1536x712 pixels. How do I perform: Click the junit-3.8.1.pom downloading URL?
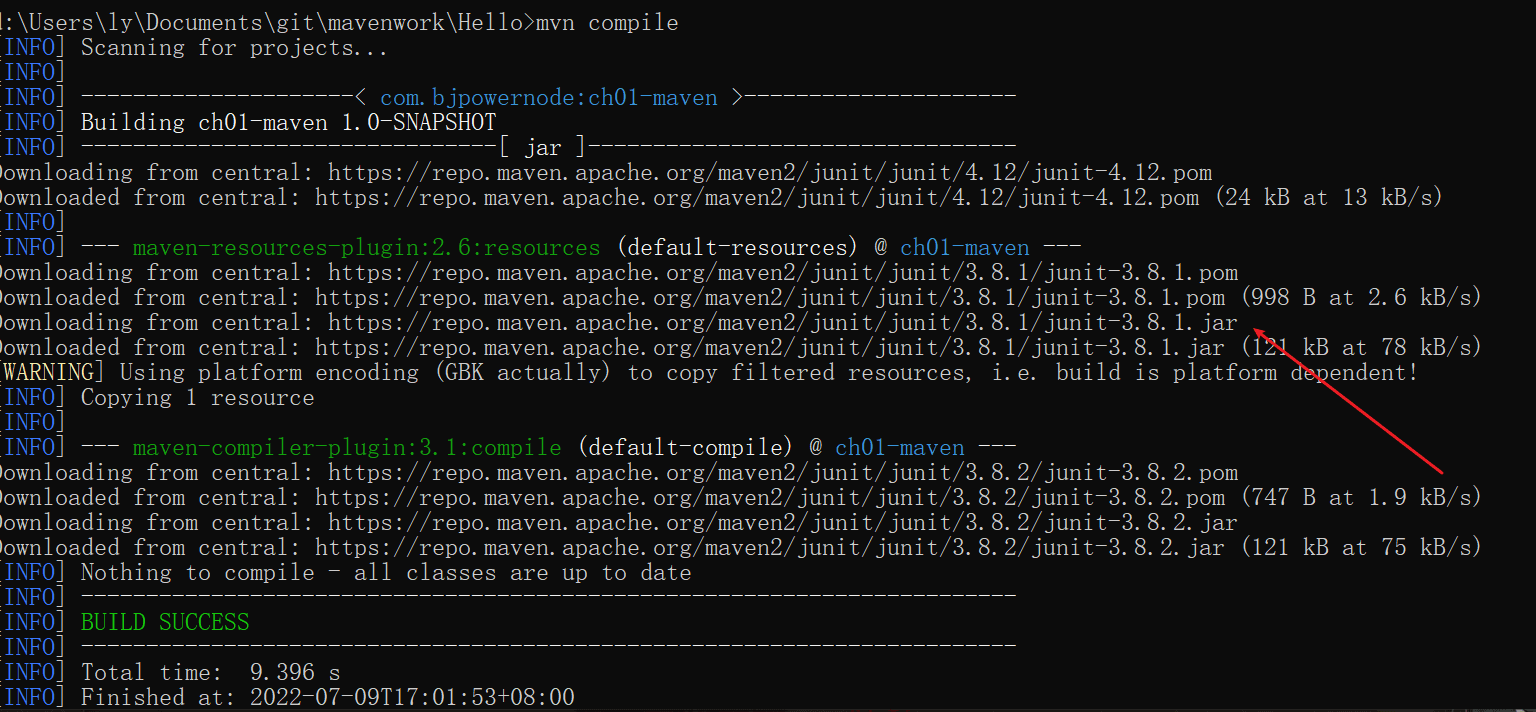click(783, 272)
